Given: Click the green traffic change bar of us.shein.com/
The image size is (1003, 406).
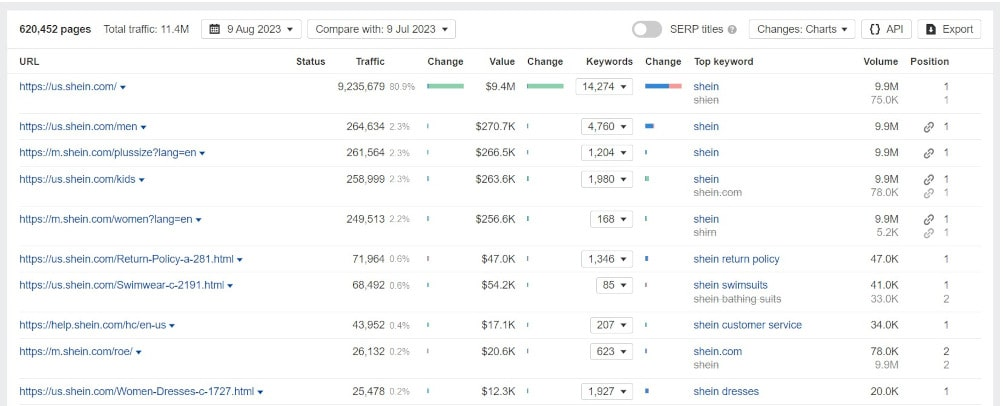Looking at the screenshot, I should point(445,86).
